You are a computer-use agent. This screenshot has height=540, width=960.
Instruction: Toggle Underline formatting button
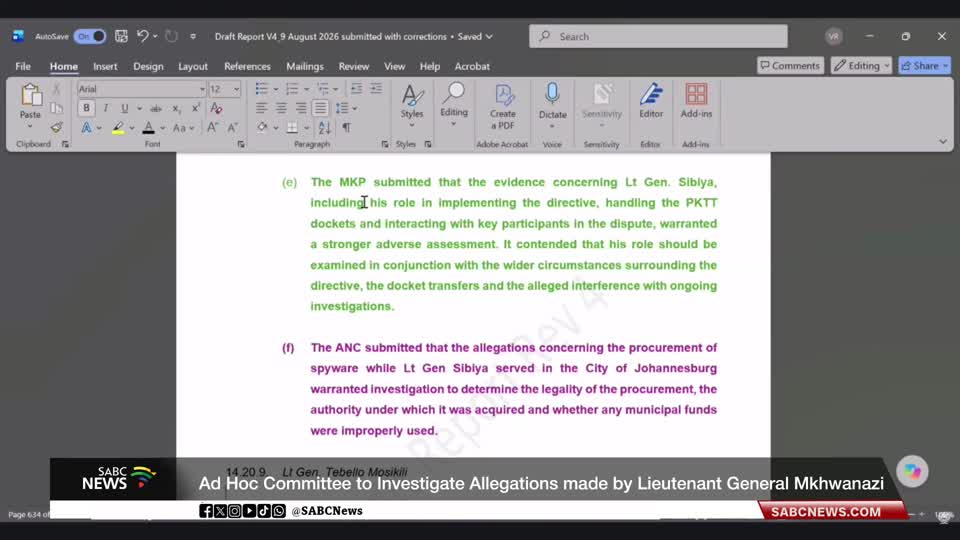click(x=124, y=108)
